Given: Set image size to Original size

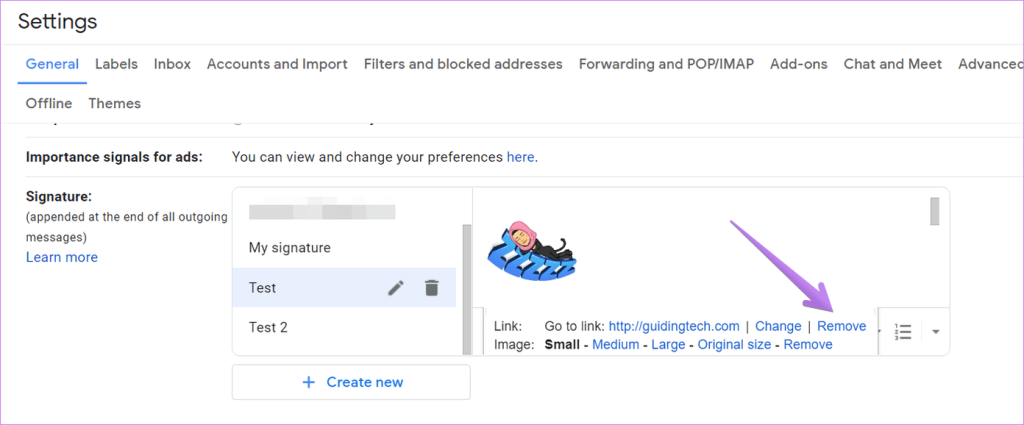Looking at the screenshot, I should [735, 345].
